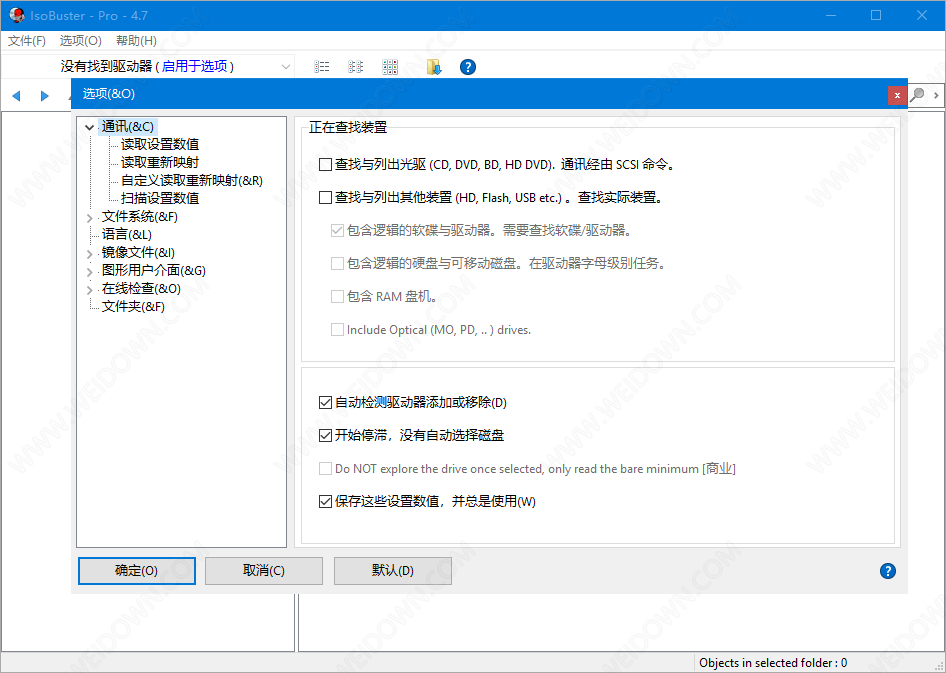Click the second list-style view toolbar icon
The width and height of the screenshot is (946, 673).
coord(355,67)
